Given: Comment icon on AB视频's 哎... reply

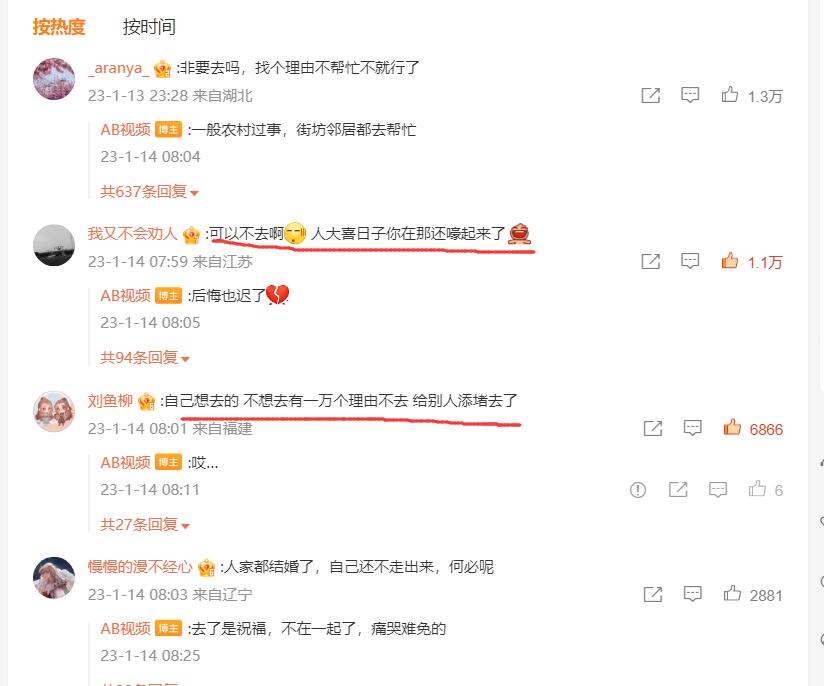Looking at the screenshot, I should tap(718, 490).
